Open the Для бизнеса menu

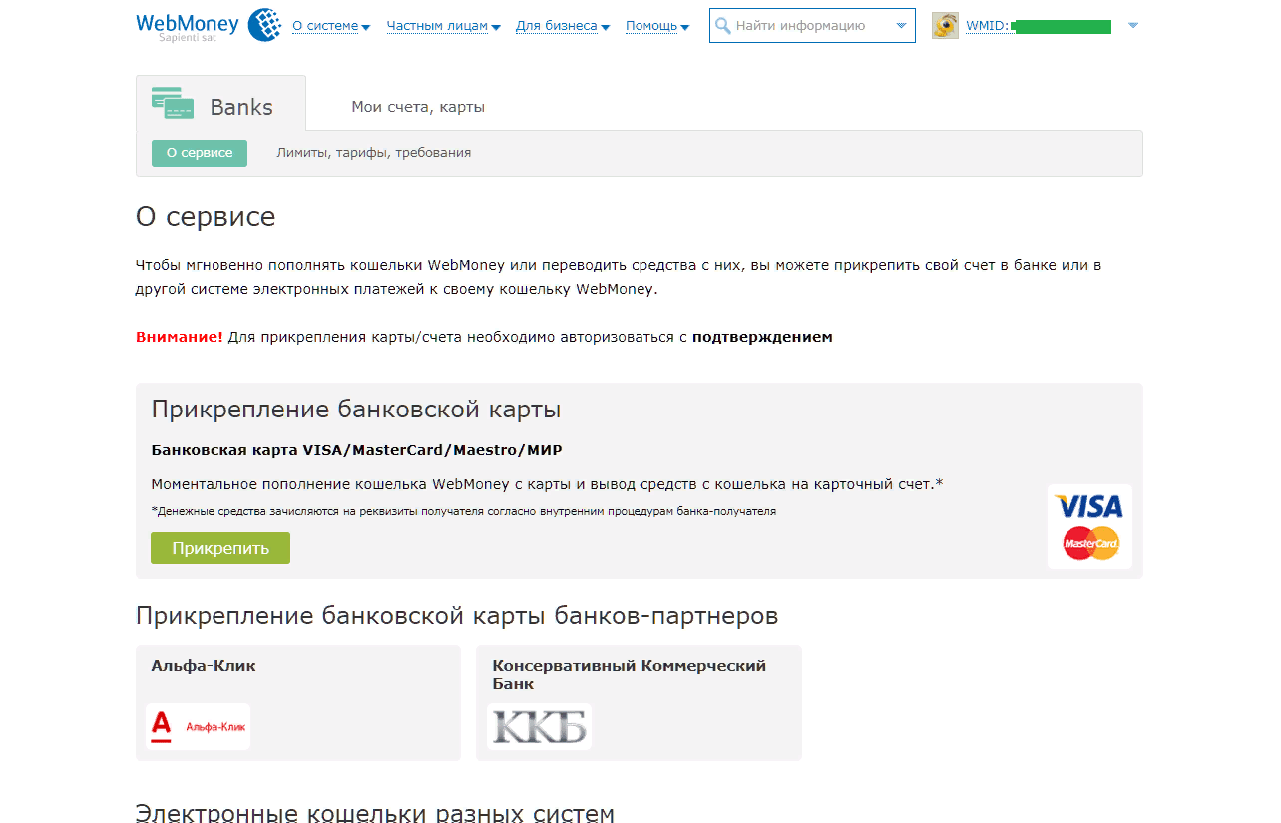click(x=563, y=27)
